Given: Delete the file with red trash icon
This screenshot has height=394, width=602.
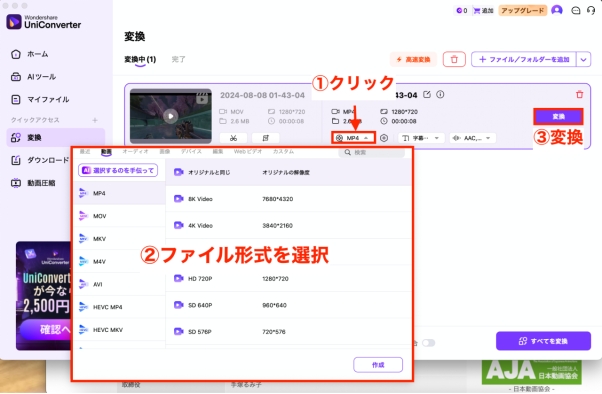Looking at the screenshot, I should click(579, 94).
